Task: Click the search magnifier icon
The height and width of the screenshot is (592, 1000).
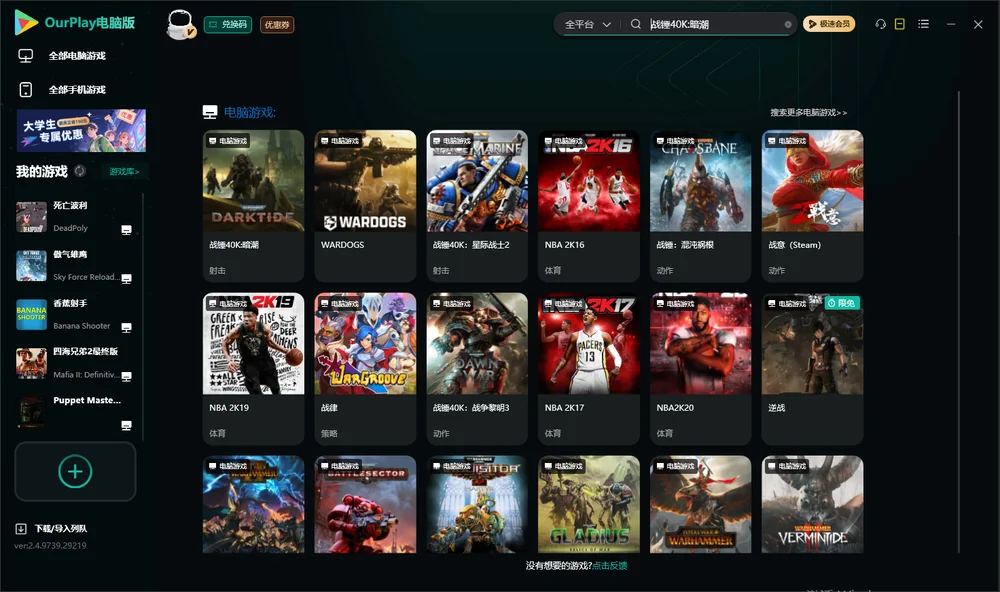Action: point(635,24)
